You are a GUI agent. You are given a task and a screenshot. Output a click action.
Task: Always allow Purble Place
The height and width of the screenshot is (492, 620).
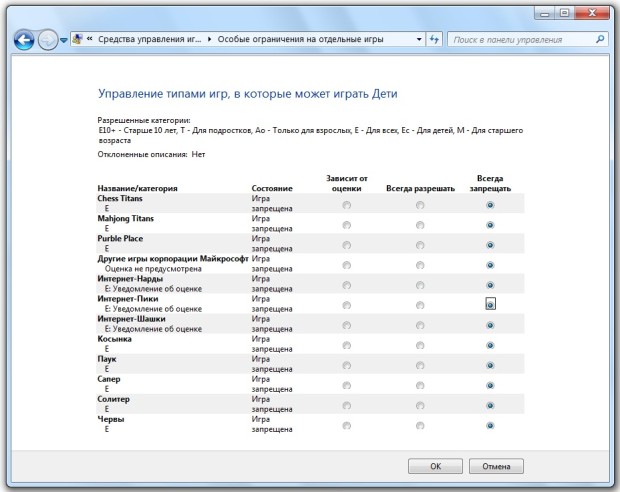(420, 245)
